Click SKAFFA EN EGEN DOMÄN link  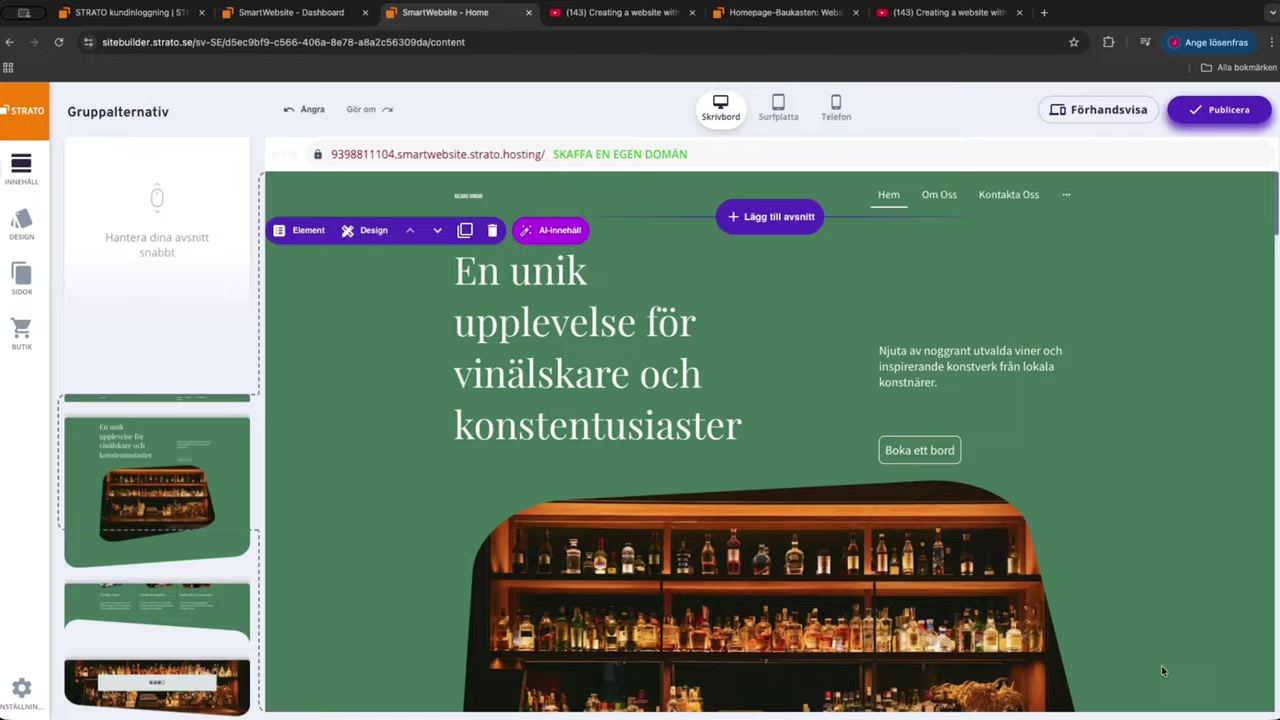[620, 154]
